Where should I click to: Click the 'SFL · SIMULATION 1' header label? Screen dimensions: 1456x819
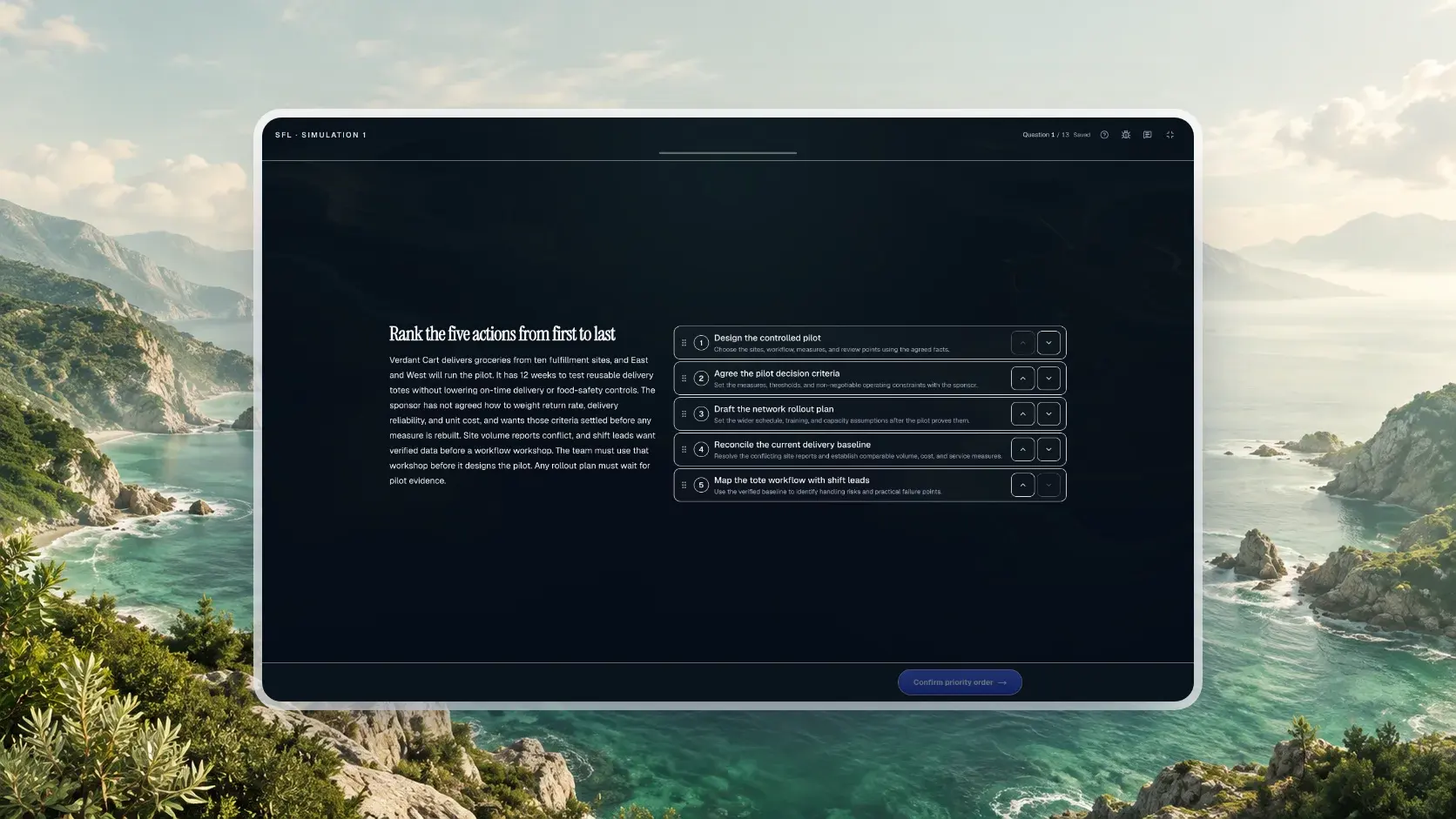320,135
